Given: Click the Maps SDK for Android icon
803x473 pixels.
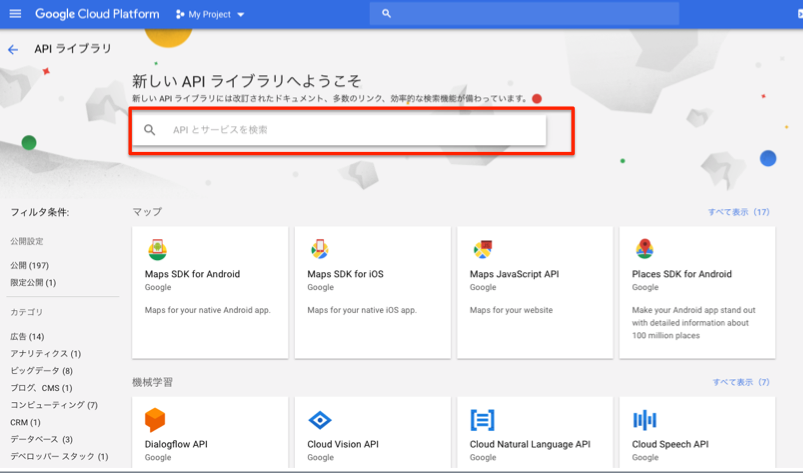Looking at the screenshot, I should click(157, 249).
